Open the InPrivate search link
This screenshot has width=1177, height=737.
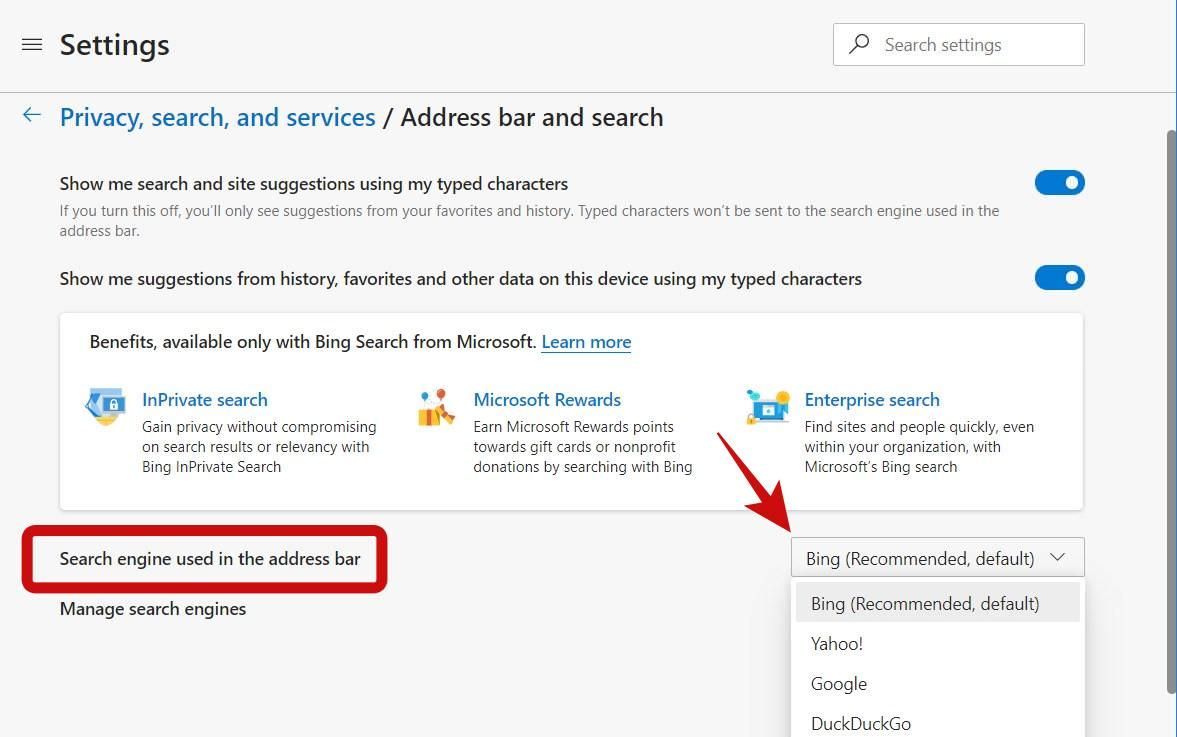click(x=205, y=400)
